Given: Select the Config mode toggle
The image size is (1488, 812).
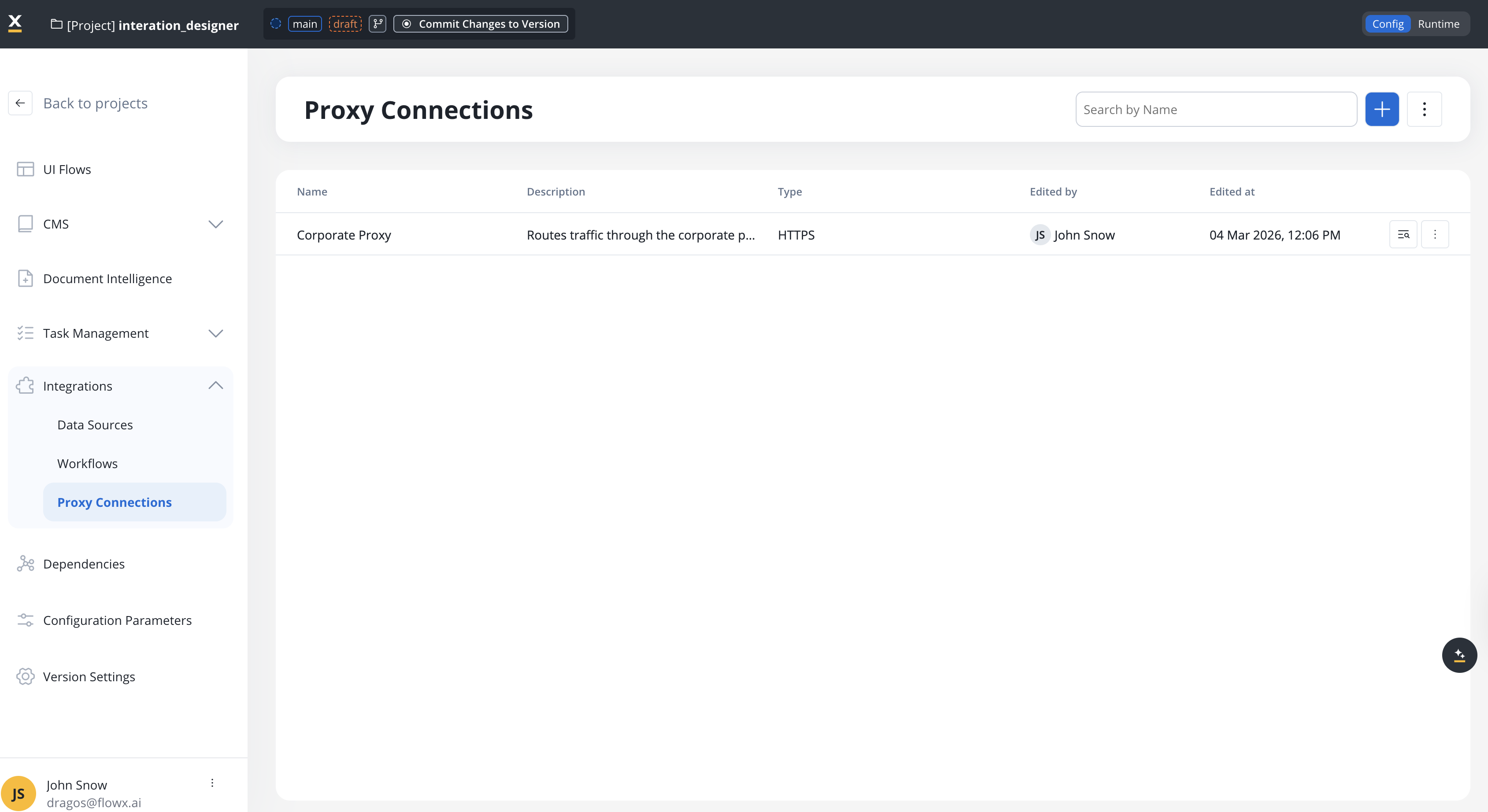Looking at the screenshot, I should 1388,24.
